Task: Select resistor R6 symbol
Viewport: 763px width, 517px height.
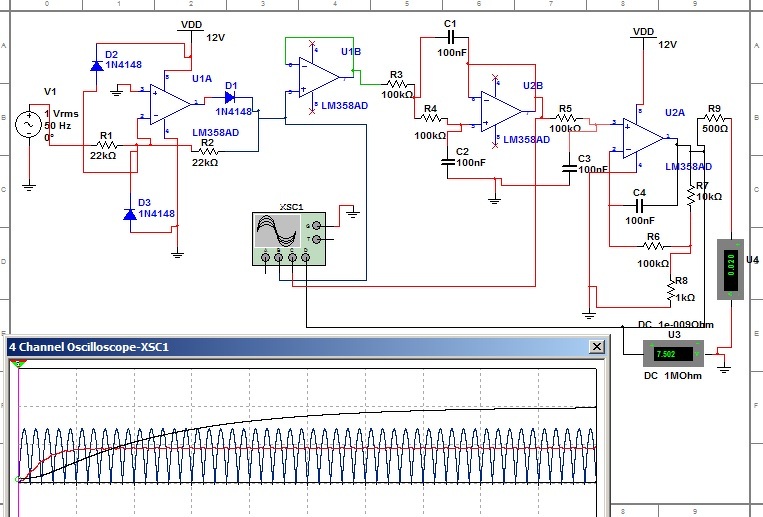Action: (x=654, y=246)
